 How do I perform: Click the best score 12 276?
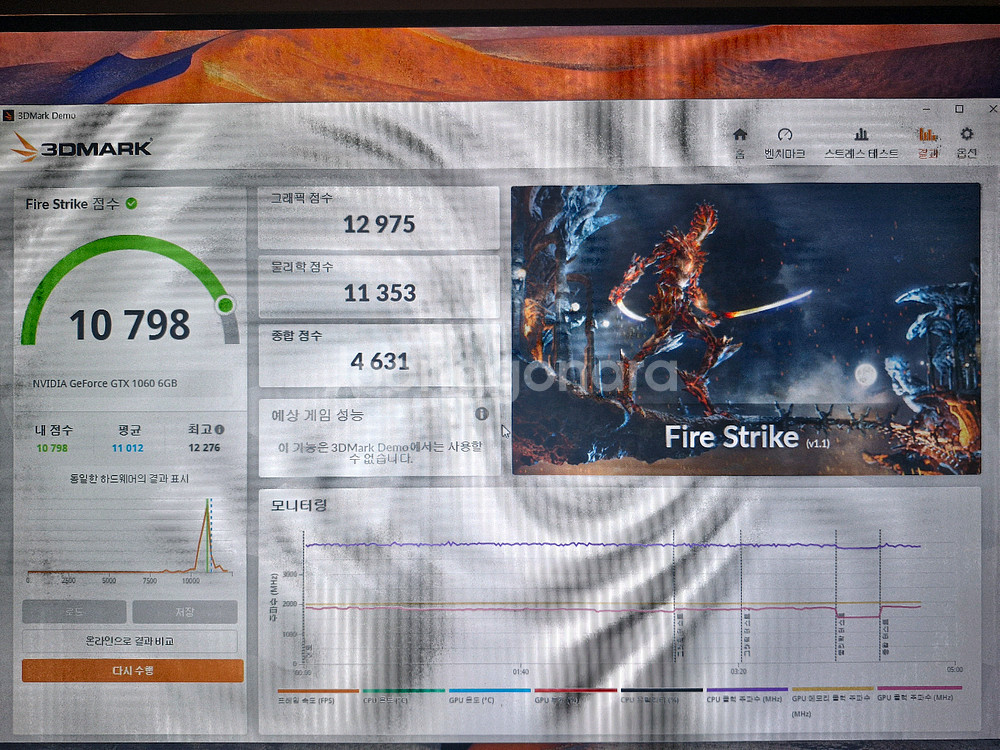(x=204, y=448)
